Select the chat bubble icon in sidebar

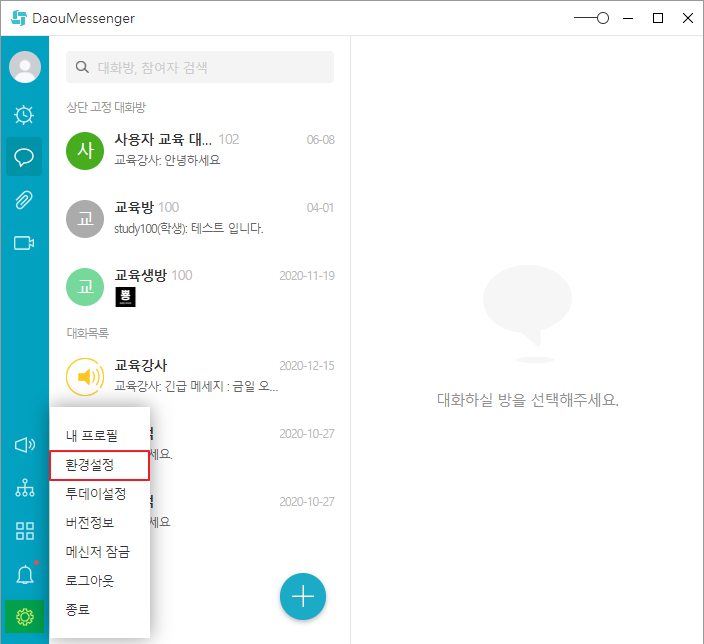(25, 157)
